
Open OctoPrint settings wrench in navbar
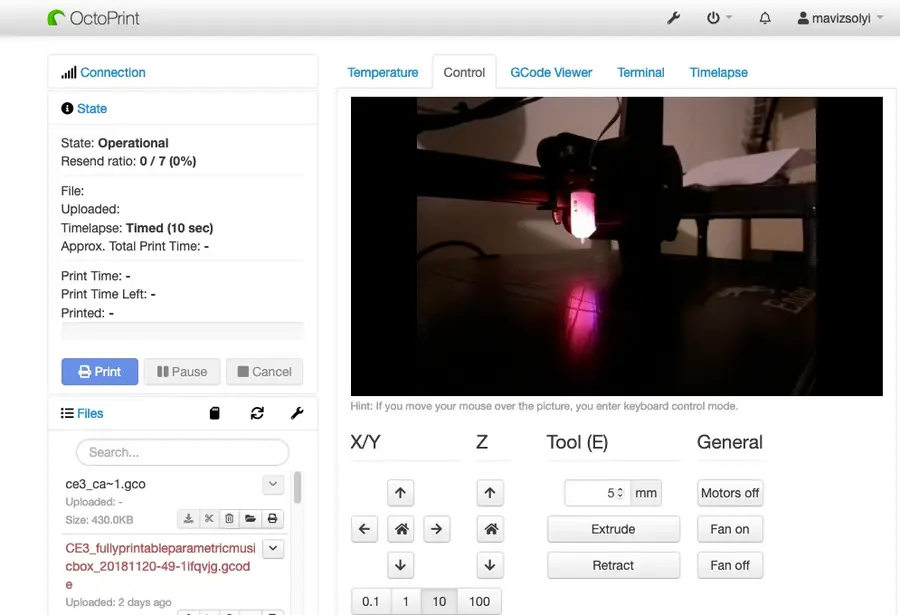673,18
